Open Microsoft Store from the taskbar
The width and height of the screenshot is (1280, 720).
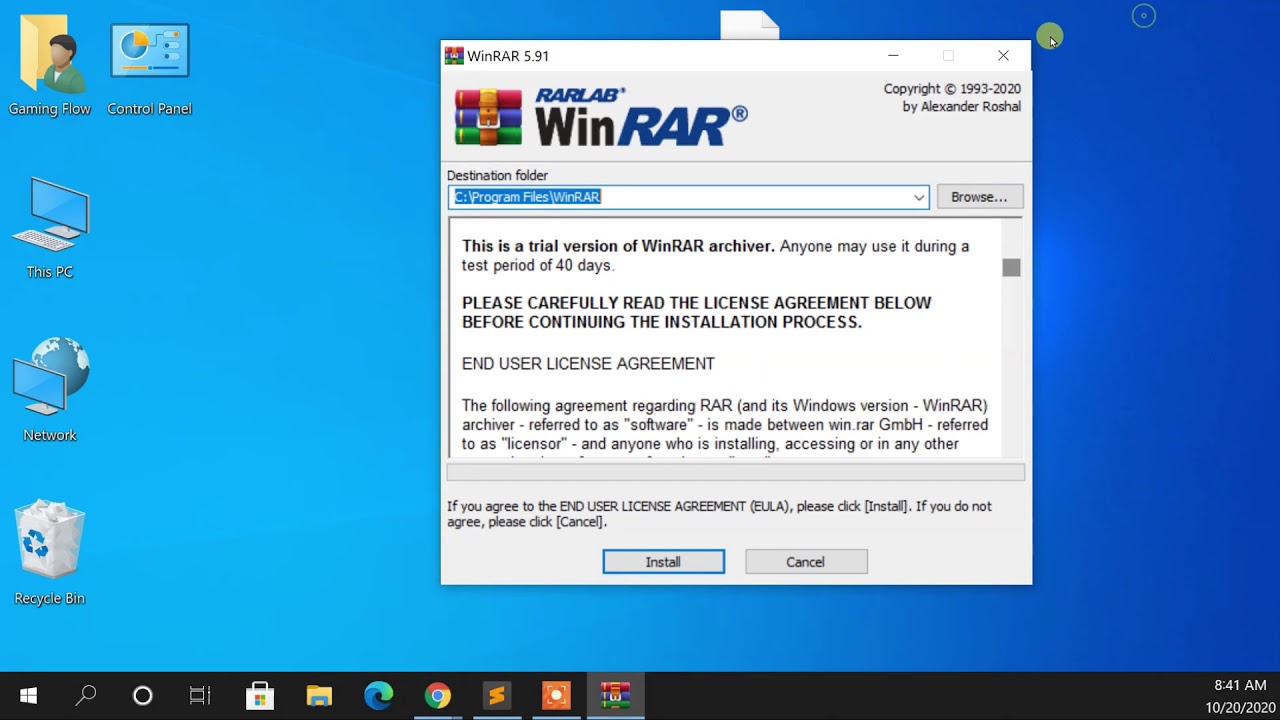pos(260,696)
